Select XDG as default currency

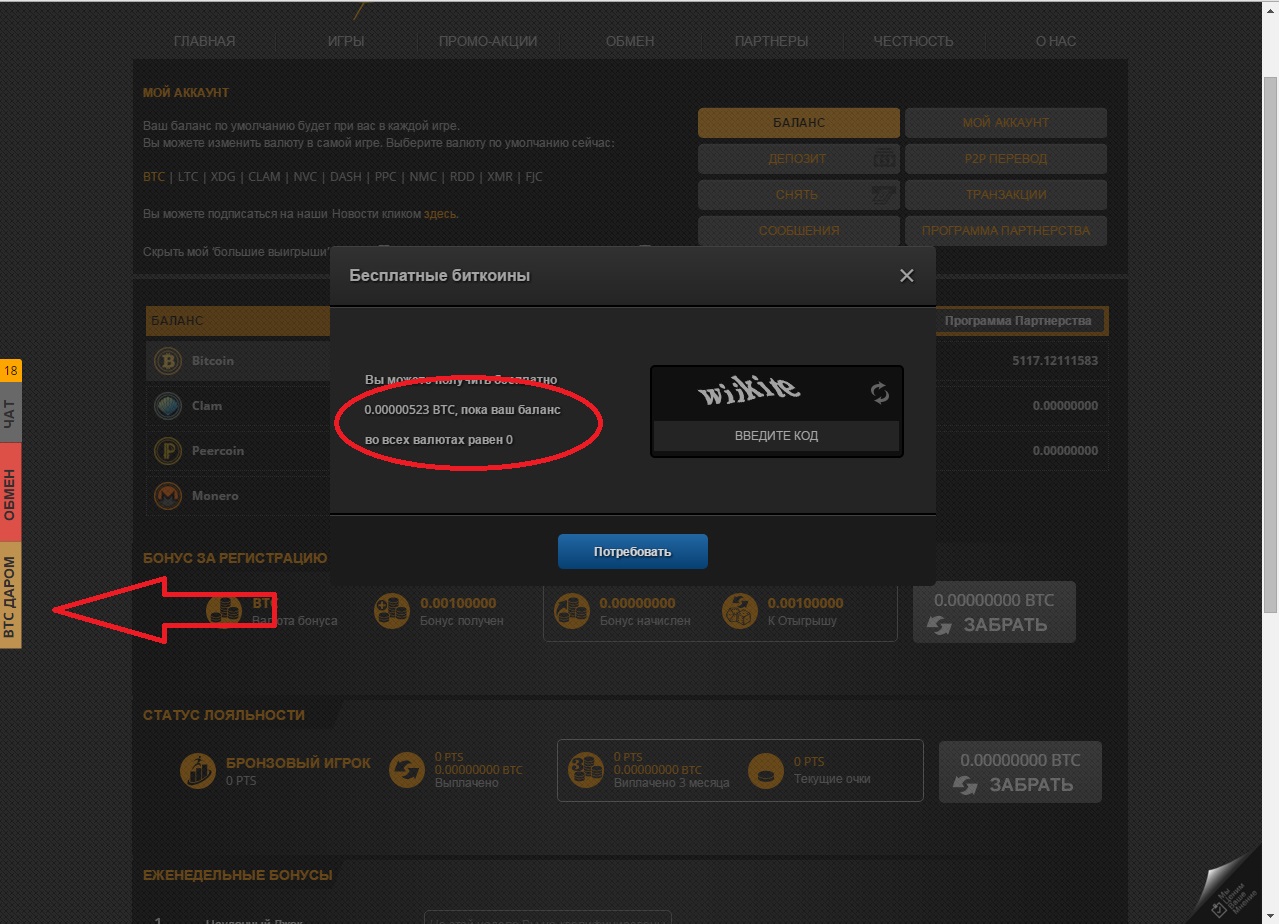224,177
